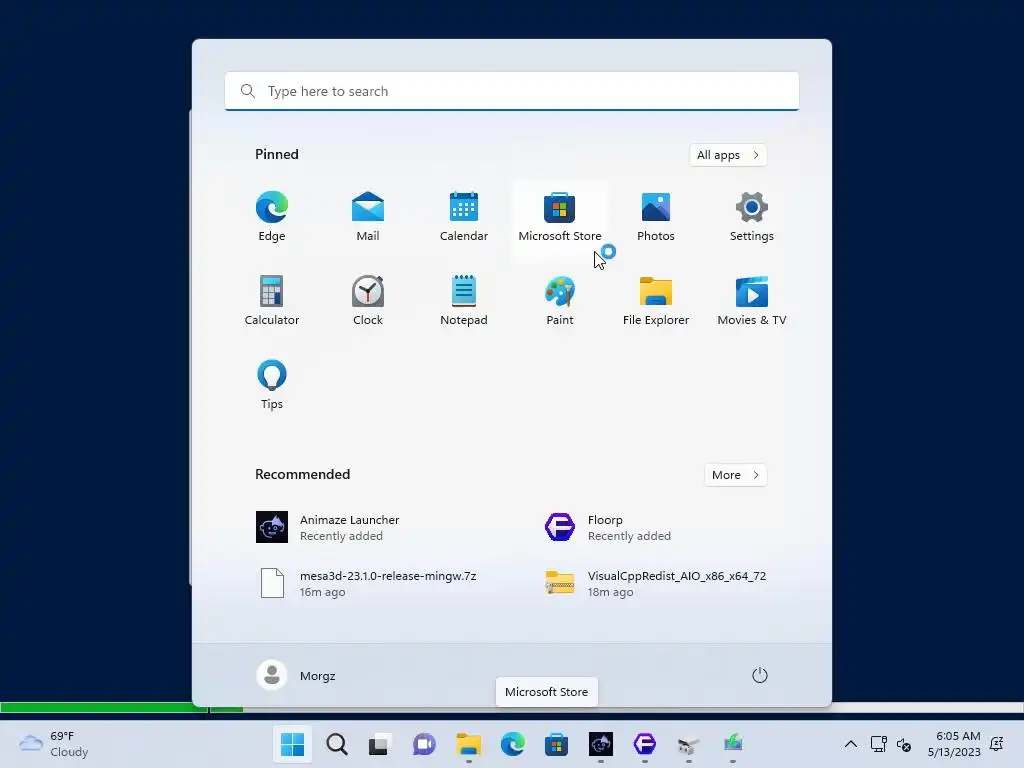Open Settings from the pinned grid
1024x768 pixels.
pos(752,217)
